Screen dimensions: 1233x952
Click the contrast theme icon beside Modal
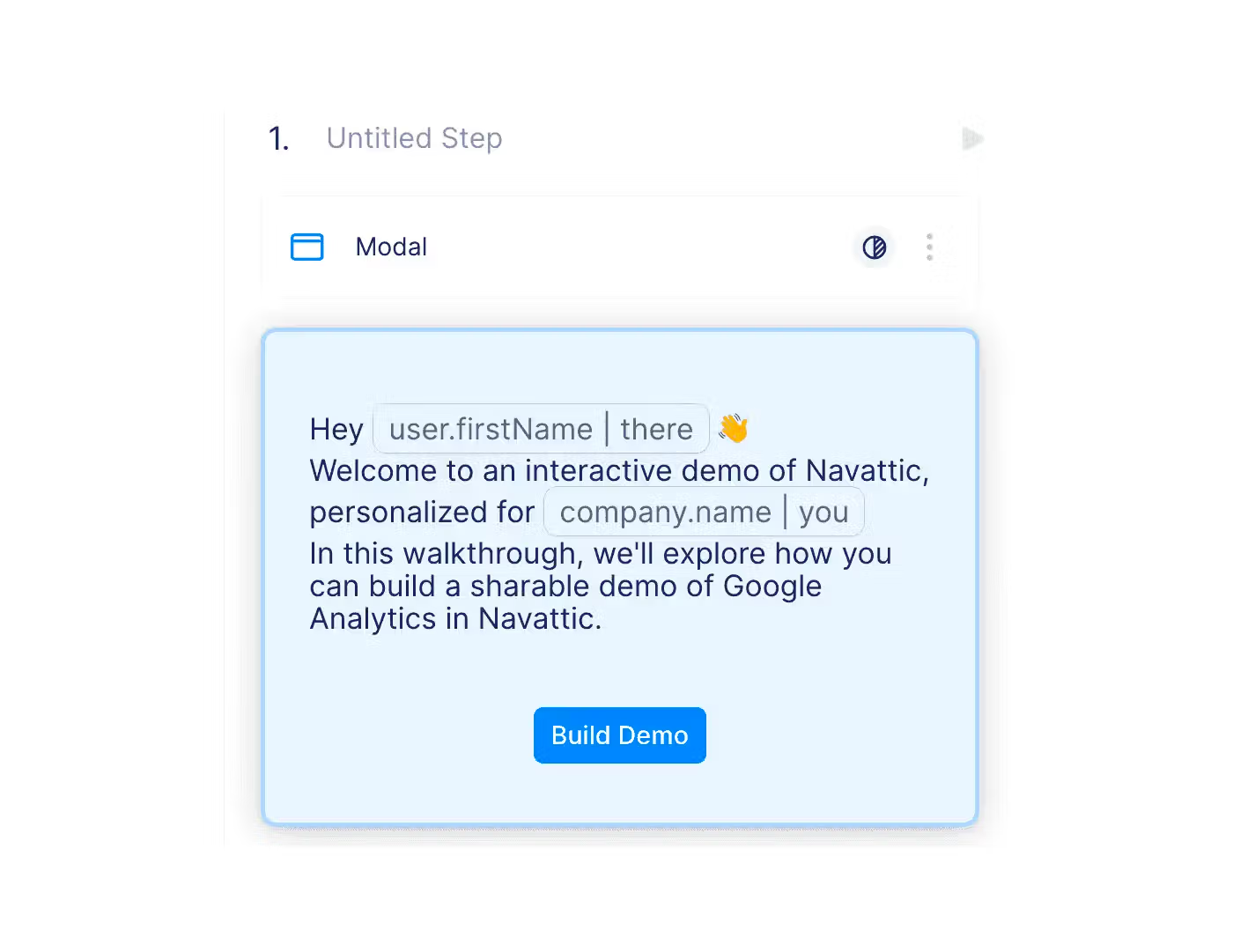click(x=873, y=247)
